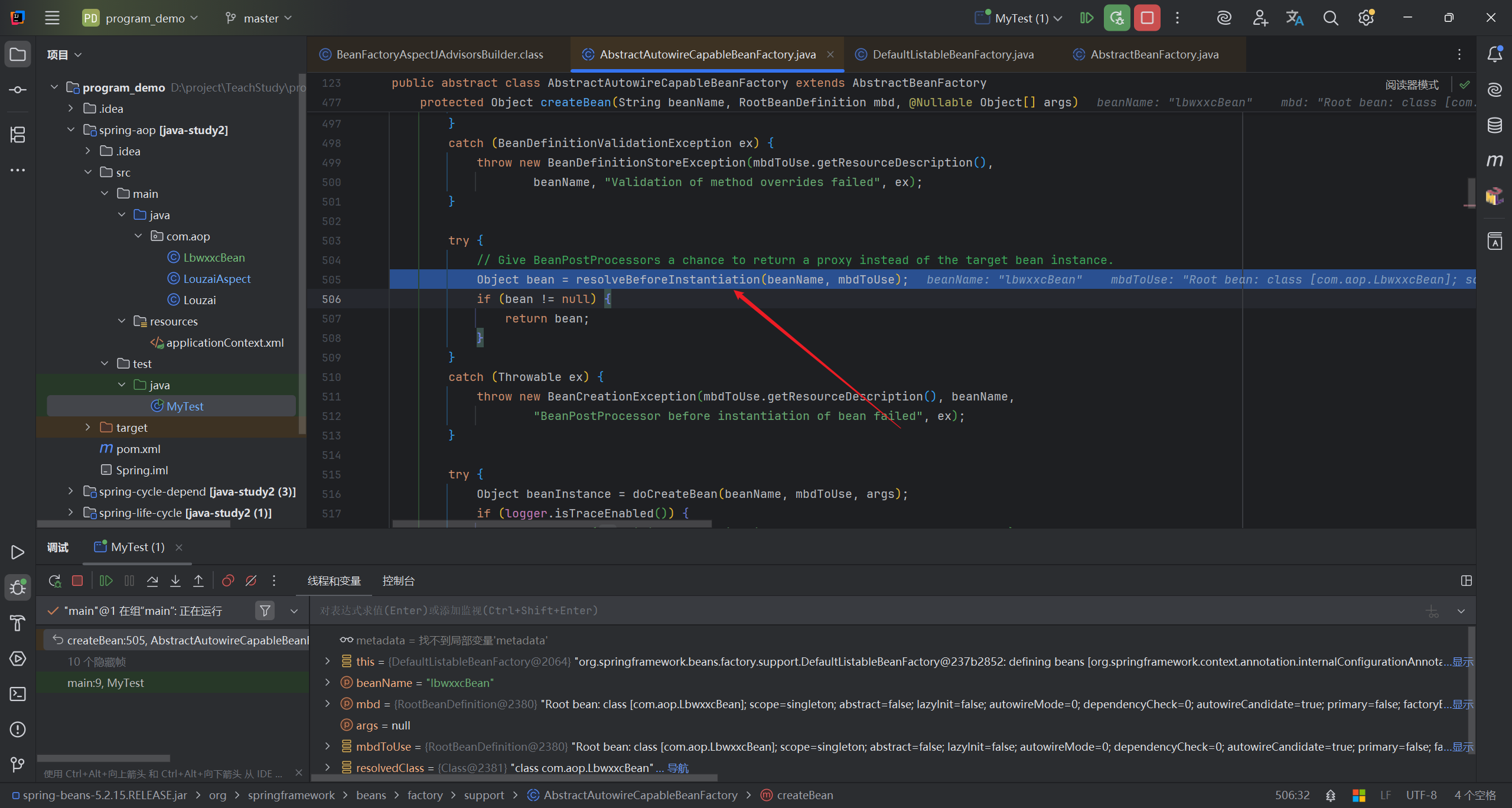Open Database tool window icon
This screenshot has height=808, width=1512.
pyautogui.click(x=1495, y=125)
